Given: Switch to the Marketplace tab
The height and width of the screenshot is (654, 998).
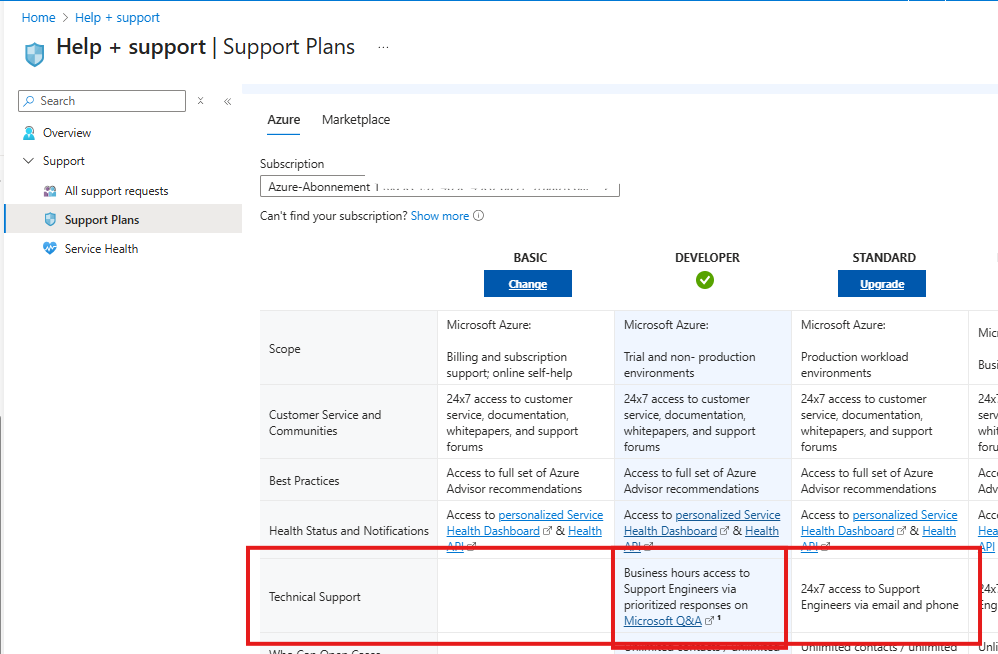Looking at the screenshot, I should (356, 120).
